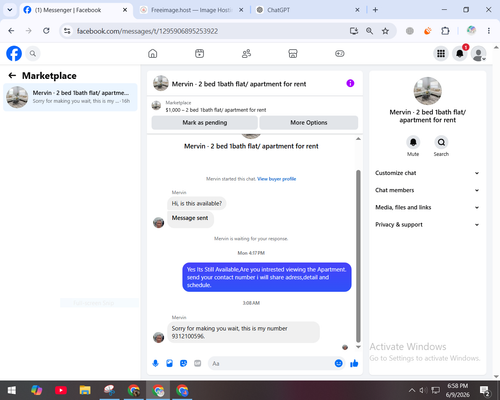This screenshot has width=500, height=400.
Task: Expand the Chat members section
Action: [427, 190]
